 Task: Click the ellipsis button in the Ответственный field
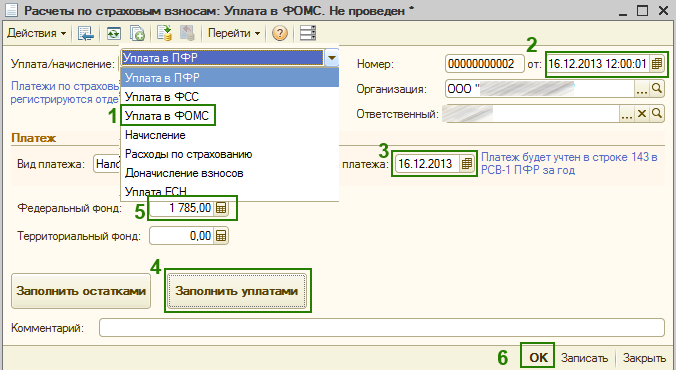pyautogui.click(x=626, y=114)
